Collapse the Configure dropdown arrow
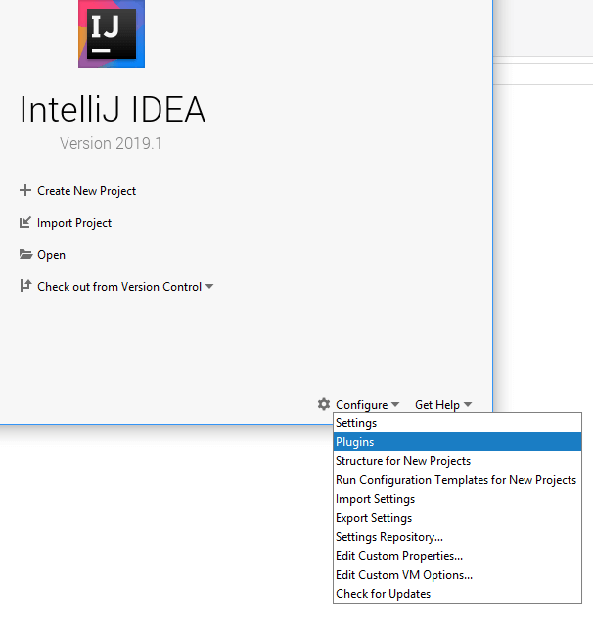Image resolution: width=593 pixels, height=617 pixels. 395,404
